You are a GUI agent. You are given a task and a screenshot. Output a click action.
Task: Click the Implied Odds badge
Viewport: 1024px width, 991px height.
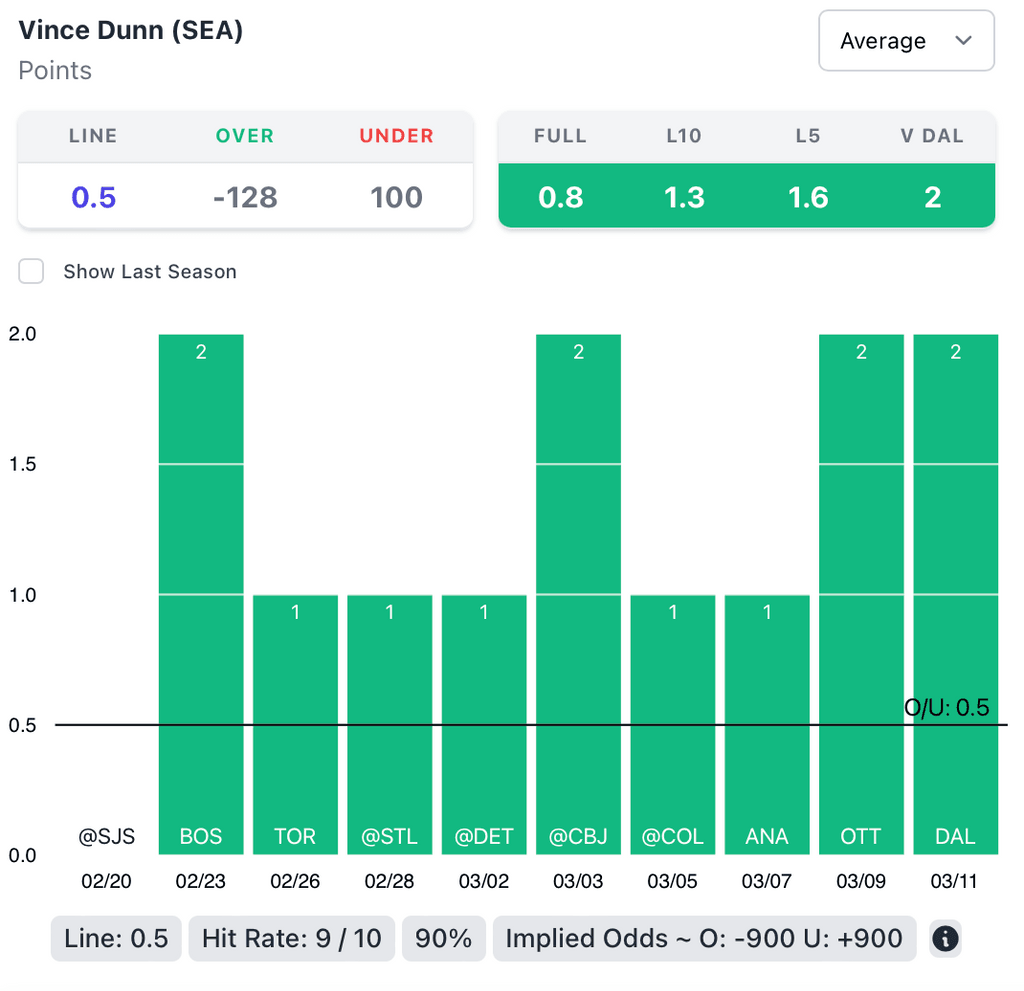(x=704, y=939)
